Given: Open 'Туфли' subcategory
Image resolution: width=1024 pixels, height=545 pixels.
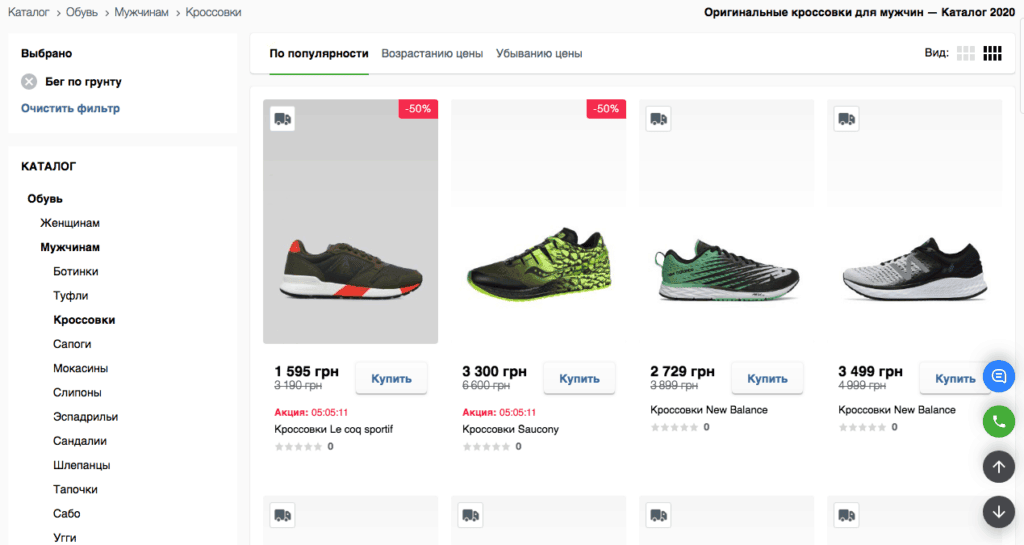Looking at the screenshot, I should (71, 296).
